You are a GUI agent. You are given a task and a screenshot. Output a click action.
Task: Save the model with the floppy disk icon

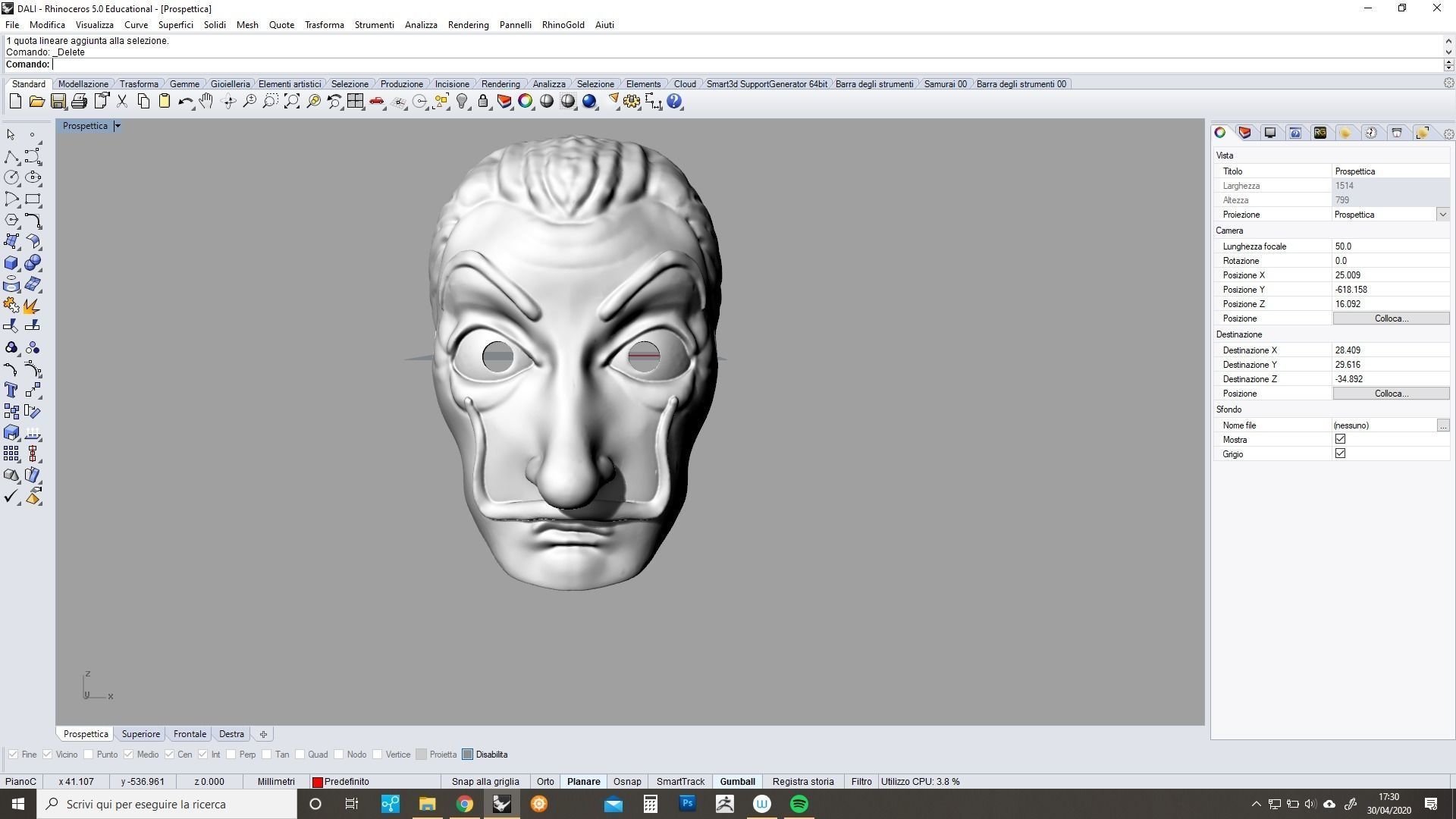[x=58, y=102]
